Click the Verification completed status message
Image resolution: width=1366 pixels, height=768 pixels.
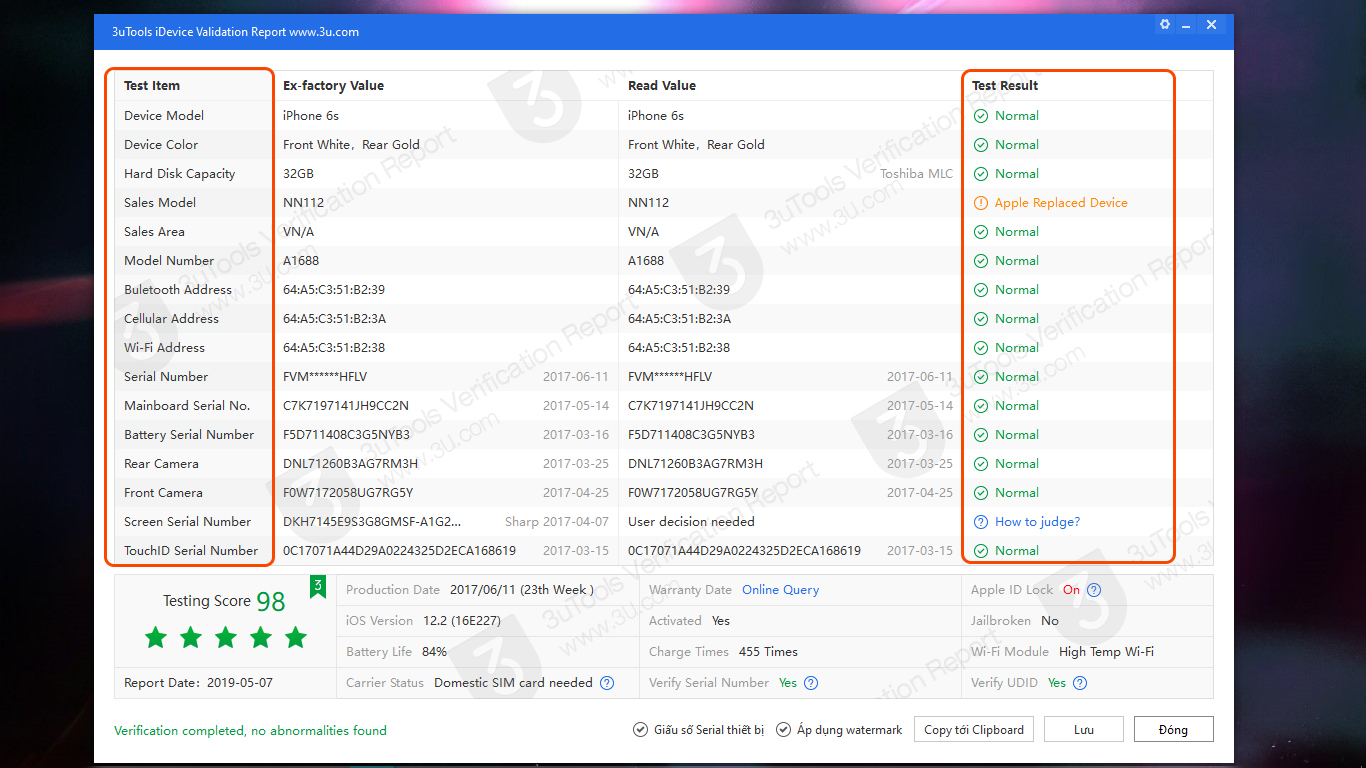pyautogui.click(x=250, y=731)
